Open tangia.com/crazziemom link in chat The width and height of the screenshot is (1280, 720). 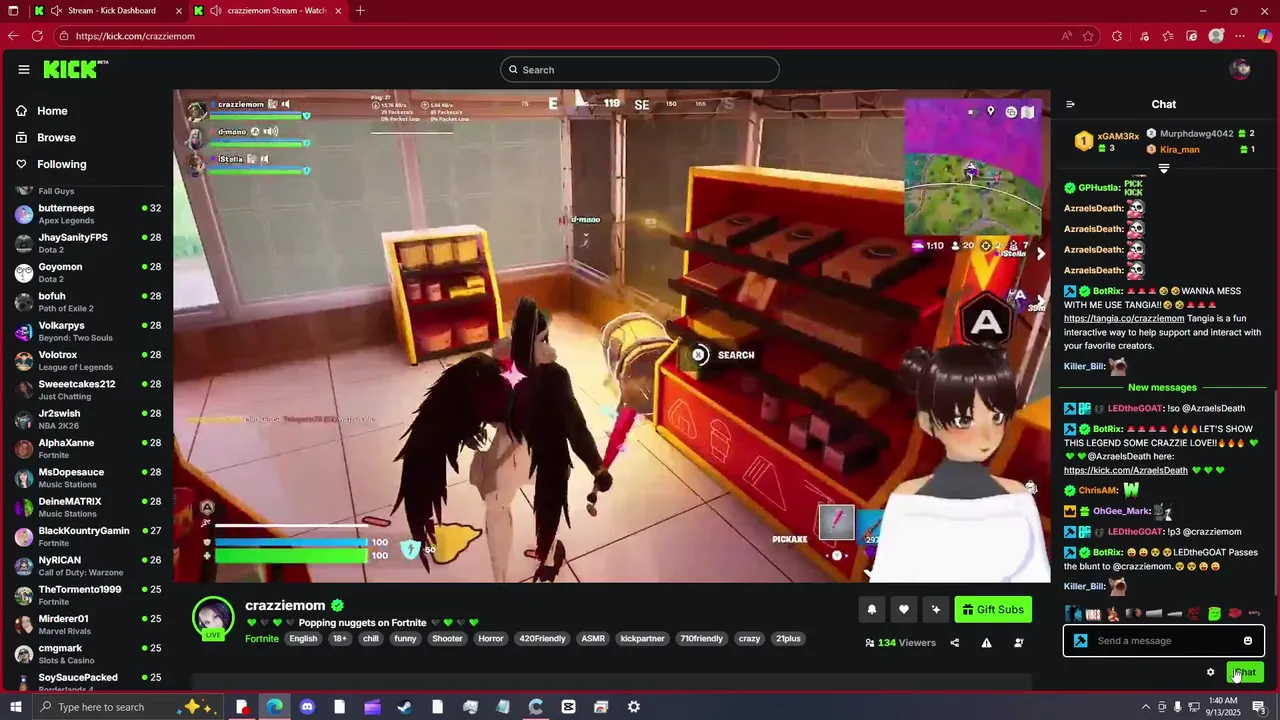1124,319
